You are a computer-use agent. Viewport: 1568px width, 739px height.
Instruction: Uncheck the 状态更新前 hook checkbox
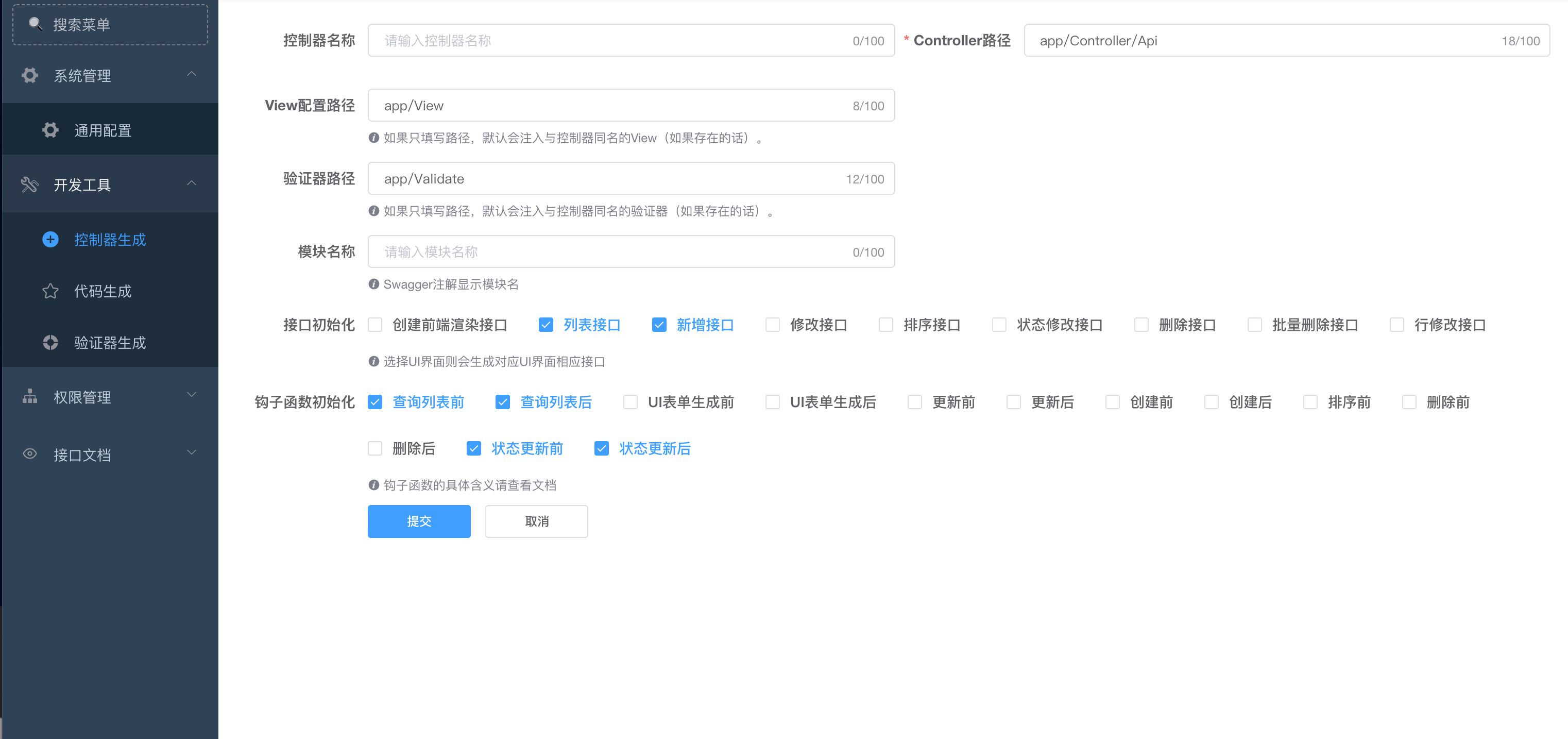473,449
